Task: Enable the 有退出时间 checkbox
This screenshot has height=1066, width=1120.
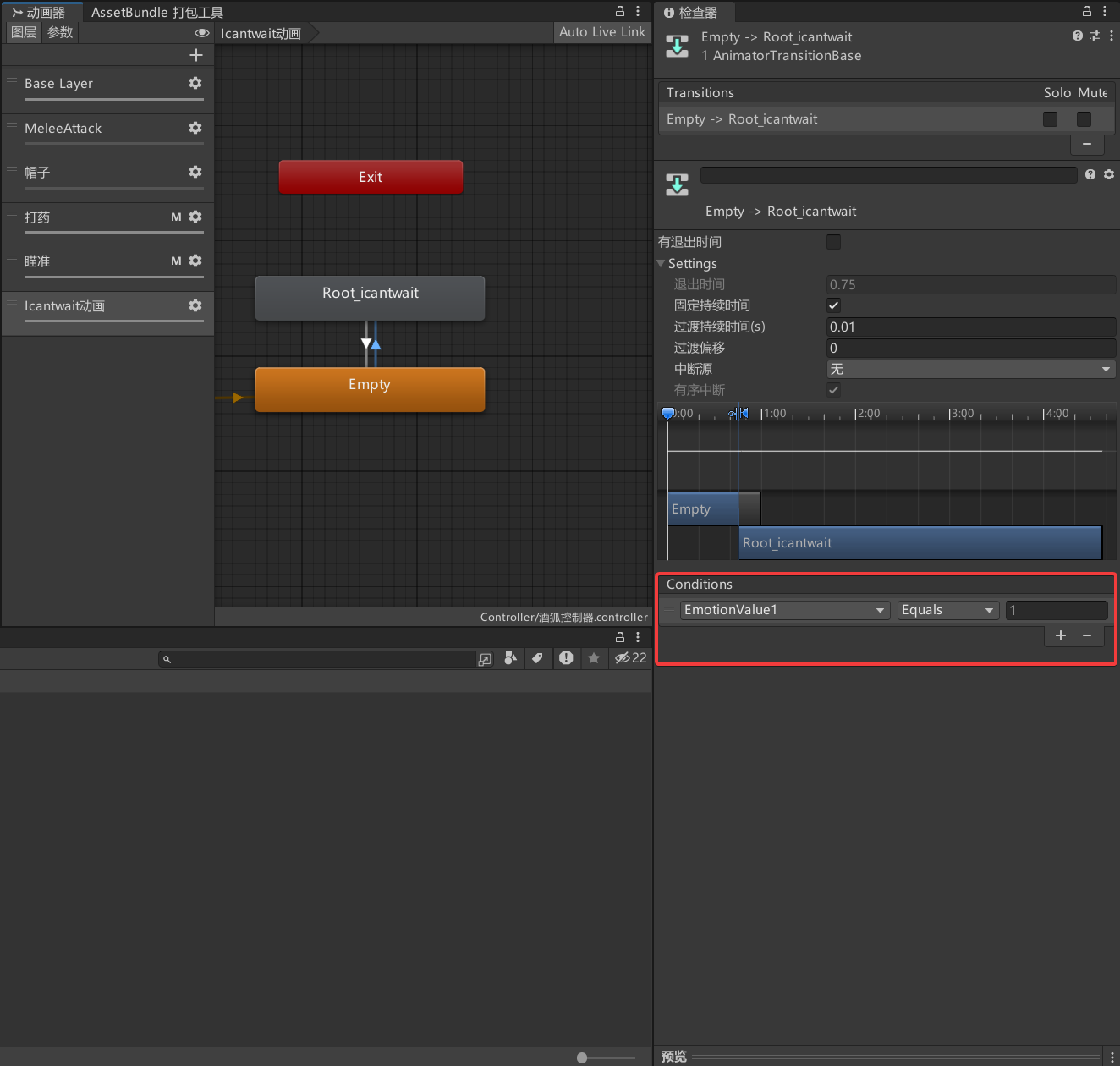Action: (833, 242)
